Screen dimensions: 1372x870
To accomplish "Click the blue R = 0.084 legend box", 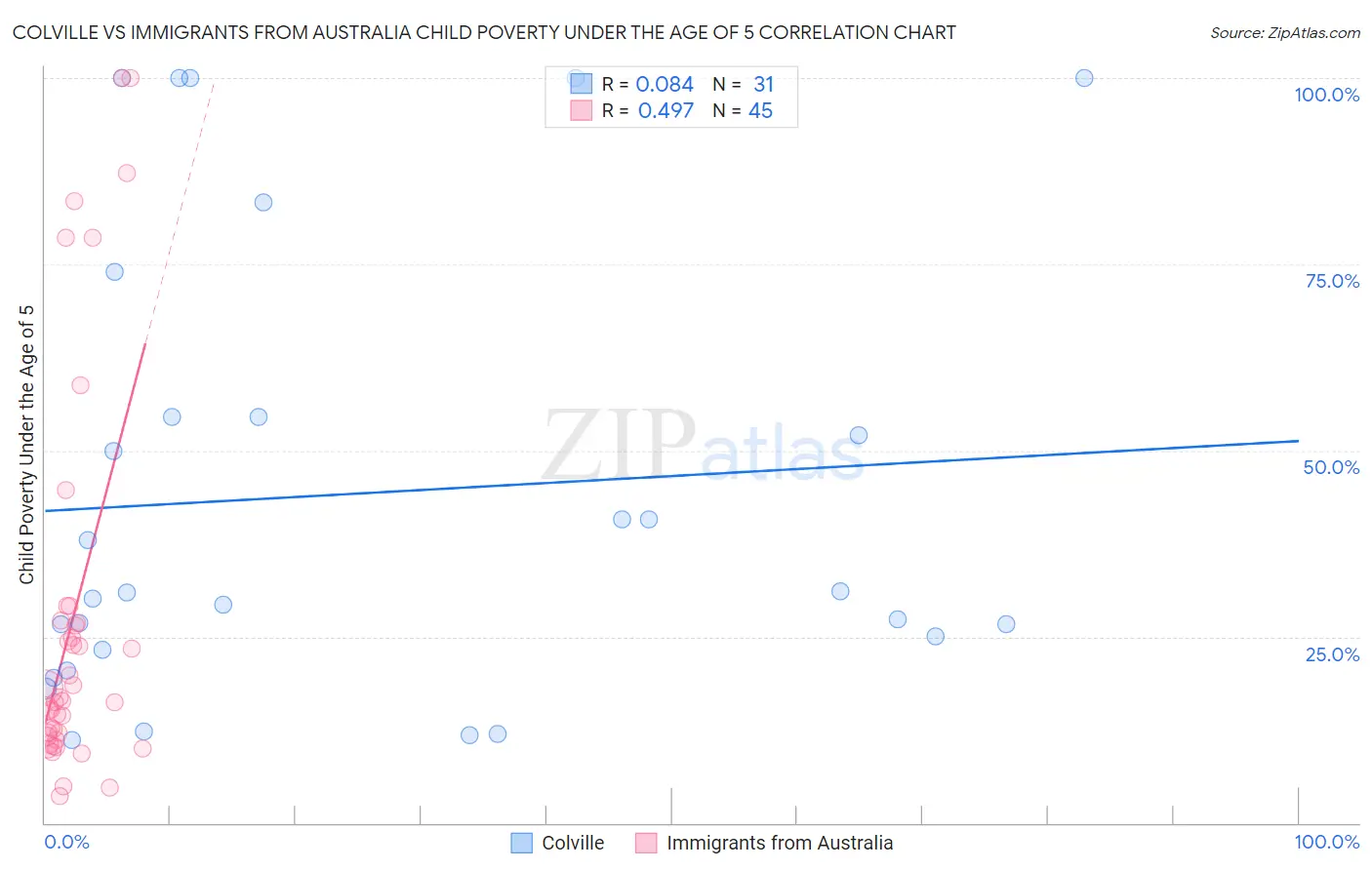I will 582,84.
